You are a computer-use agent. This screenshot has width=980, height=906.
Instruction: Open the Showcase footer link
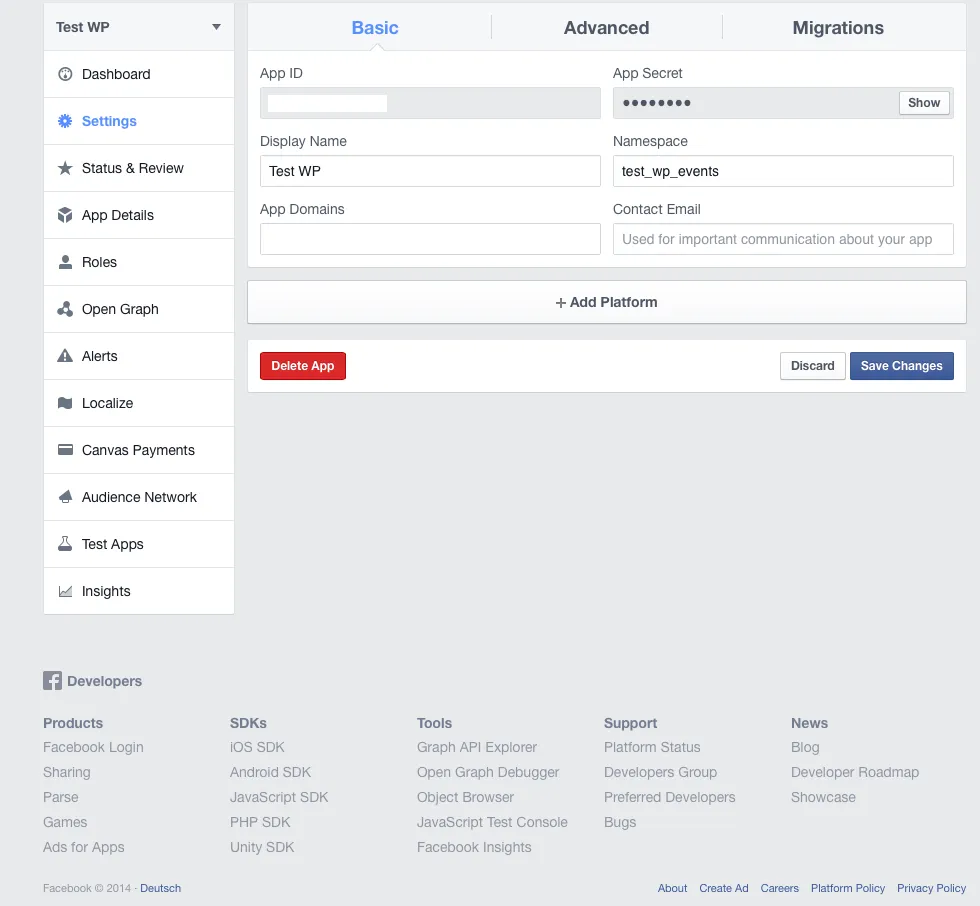[822, 797]
